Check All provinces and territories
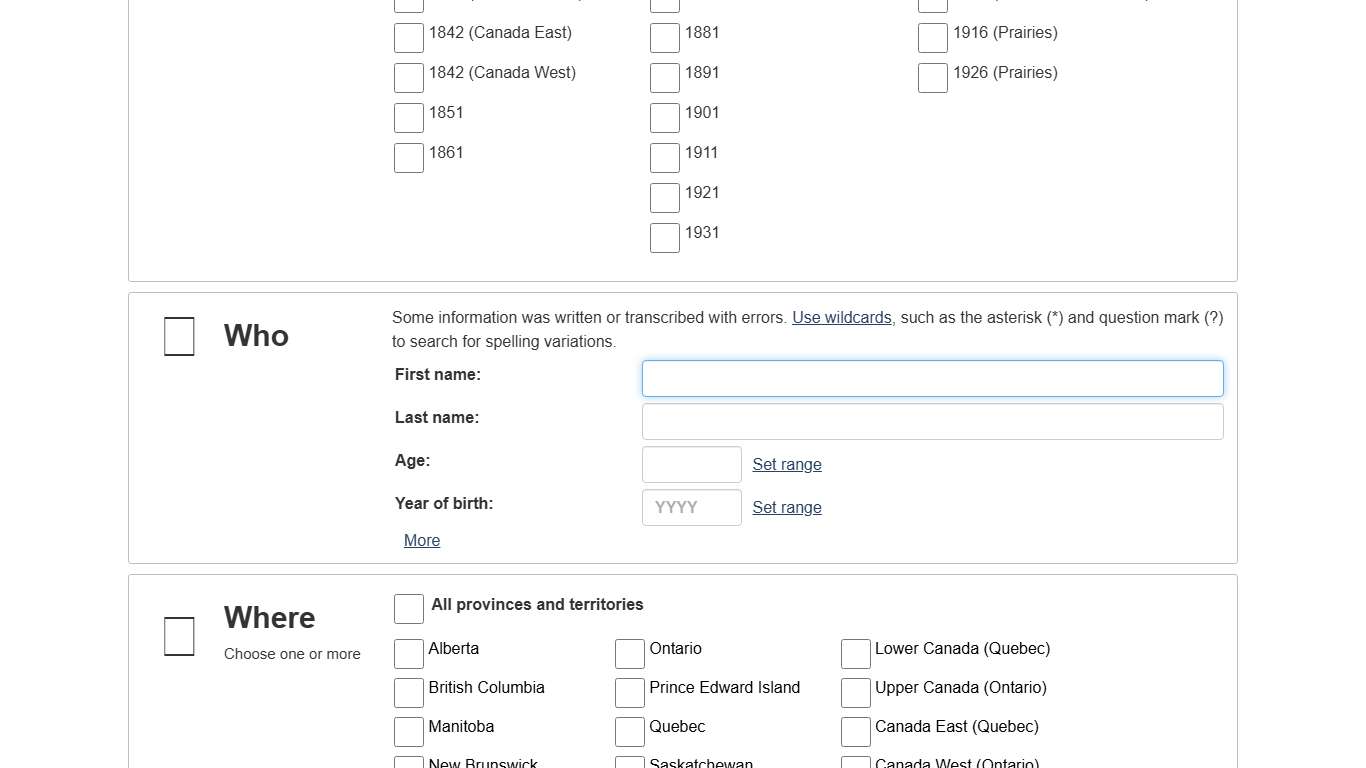 click(408, 608)
